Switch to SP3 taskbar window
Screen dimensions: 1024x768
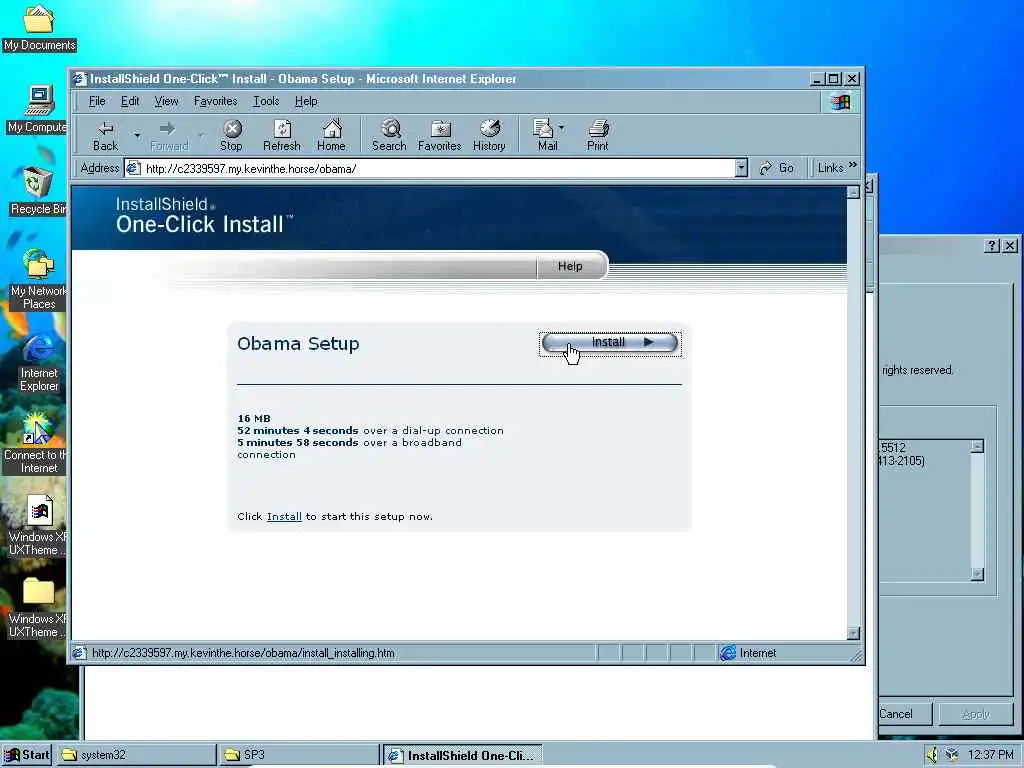point(299,755)
